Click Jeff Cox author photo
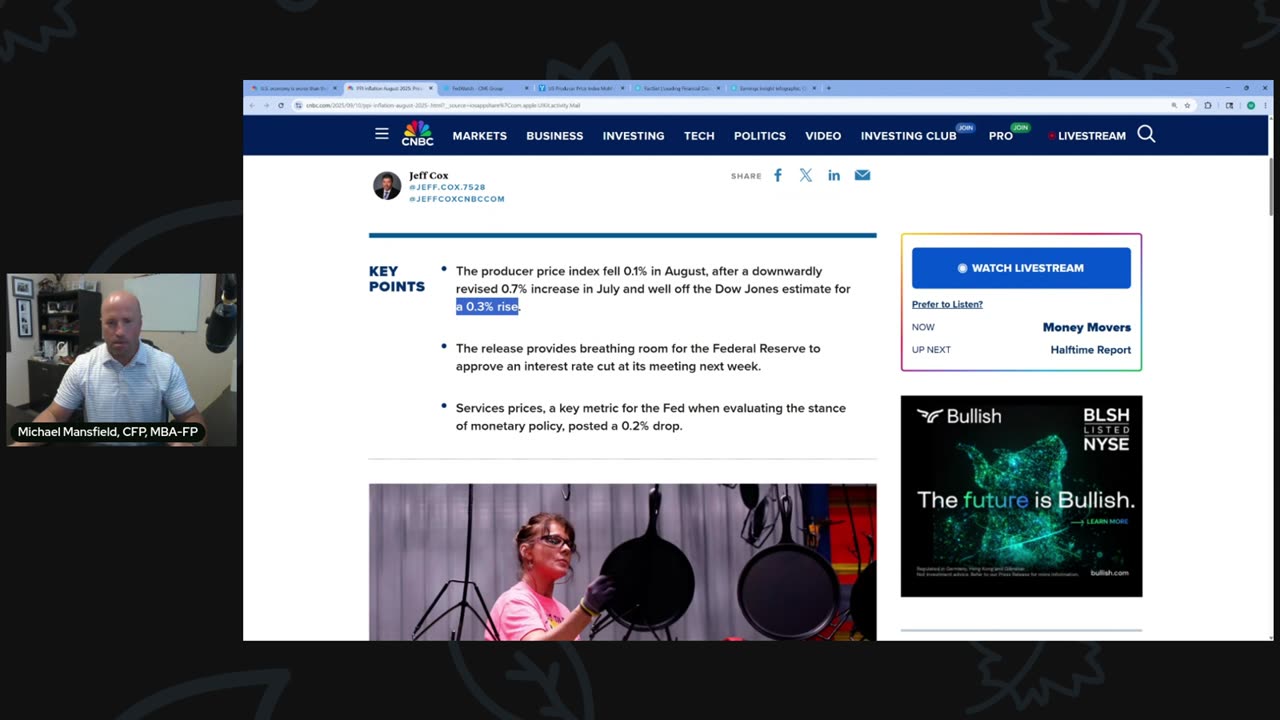This screenshot has height=720, width=1280. point(387,186)
